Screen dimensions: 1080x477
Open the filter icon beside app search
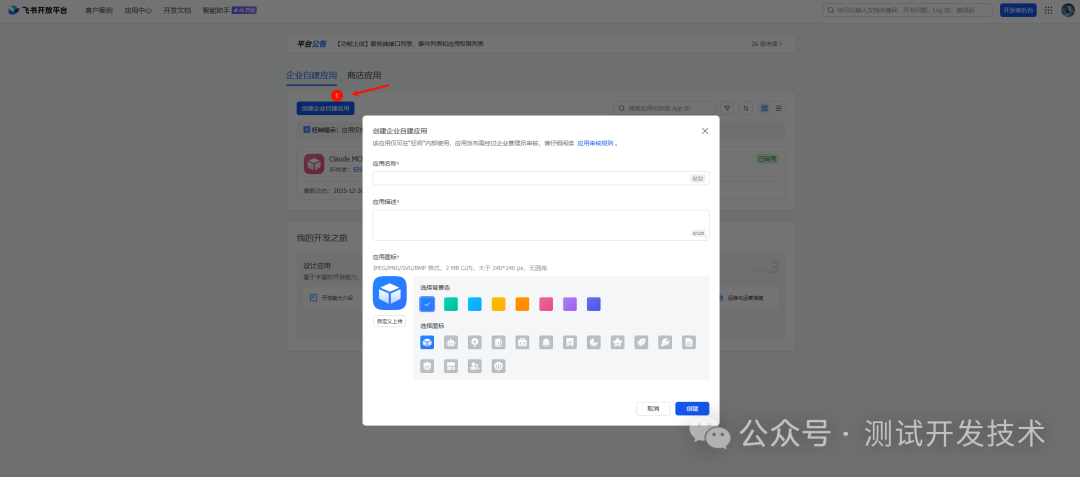727,108
